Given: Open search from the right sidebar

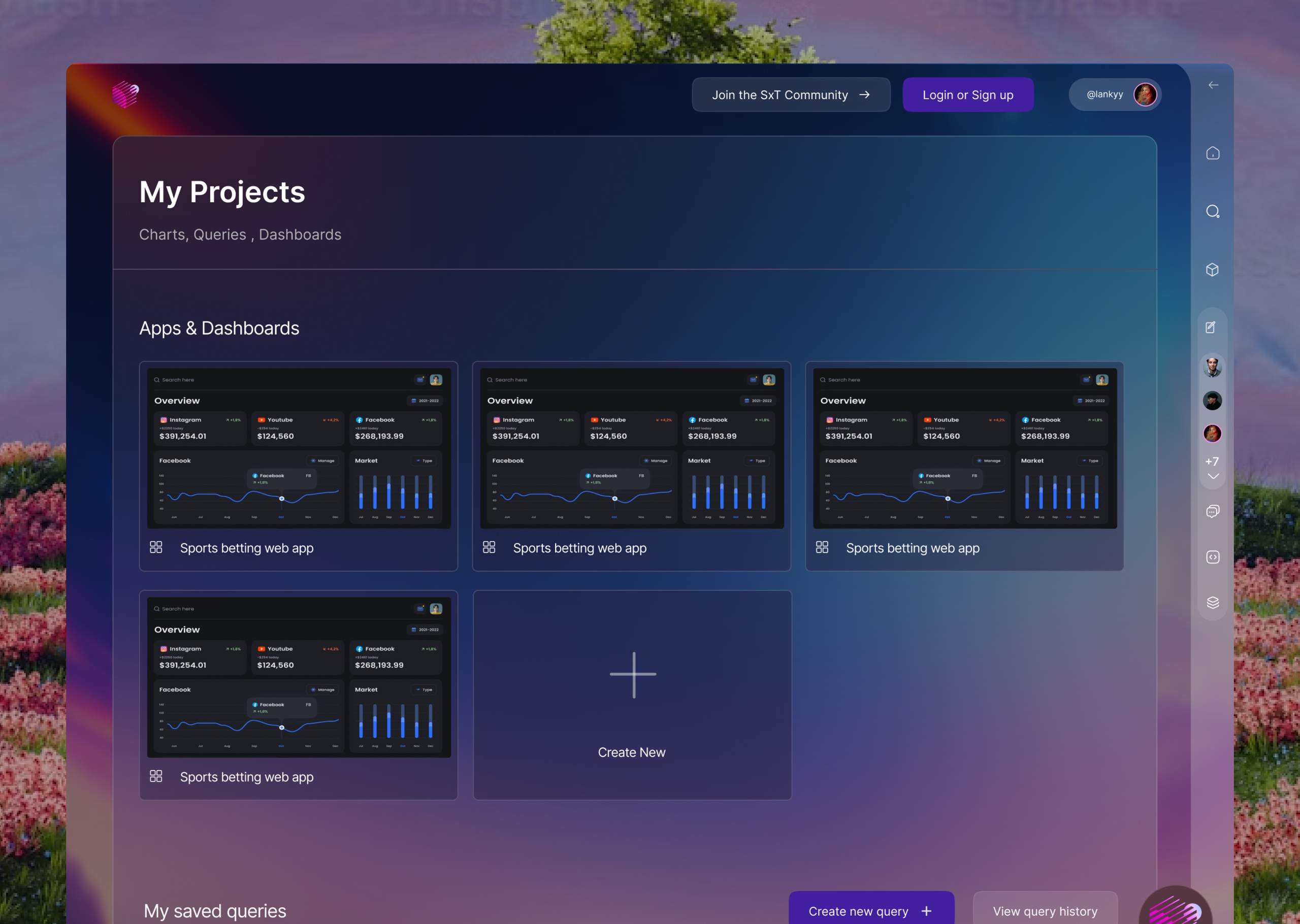Looking at the screenshot, I should click(x=1213, y=211).
